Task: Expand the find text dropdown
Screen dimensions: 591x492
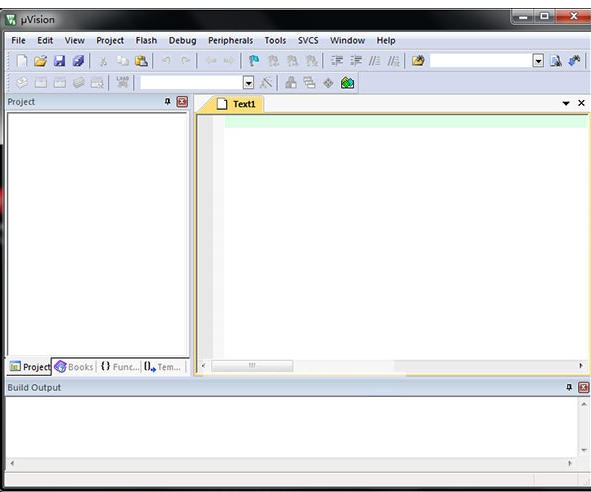Action: pyautogui.click(x=538, y=61)
